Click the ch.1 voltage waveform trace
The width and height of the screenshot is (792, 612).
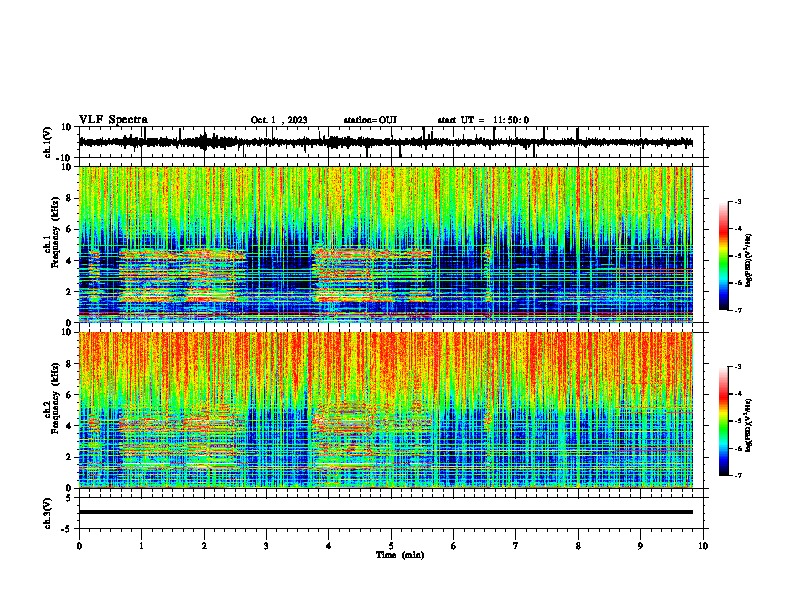tap(385, 143)
